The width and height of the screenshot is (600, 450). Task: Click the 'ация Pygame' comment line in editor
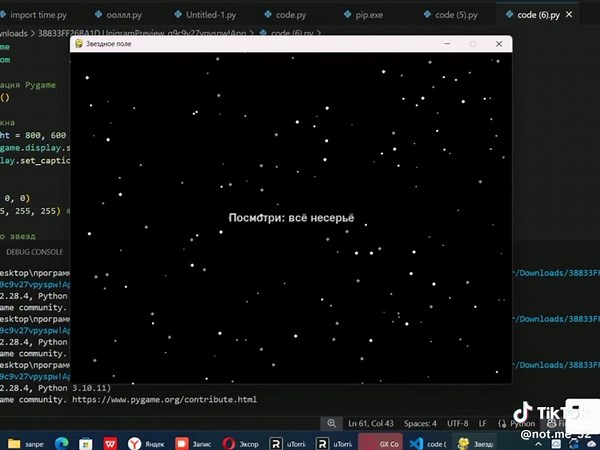point(28,85)
